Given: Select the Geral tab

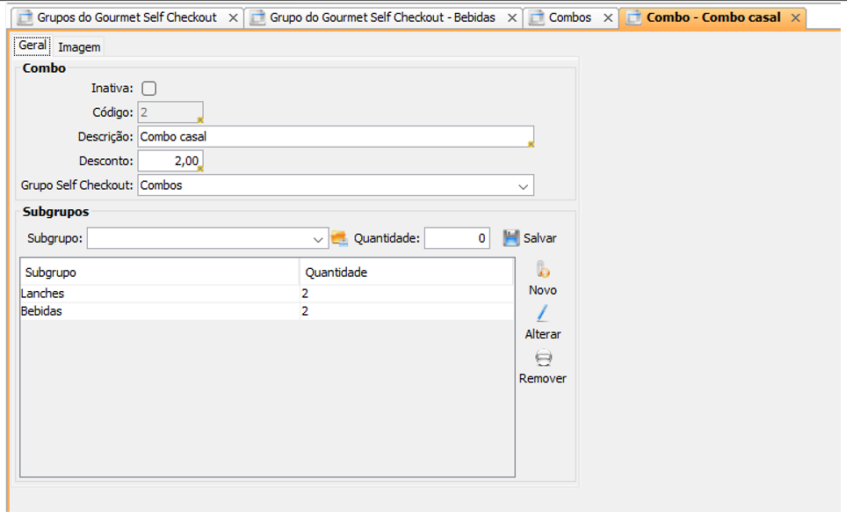Looking at the screenshot, I should [32, 45].
